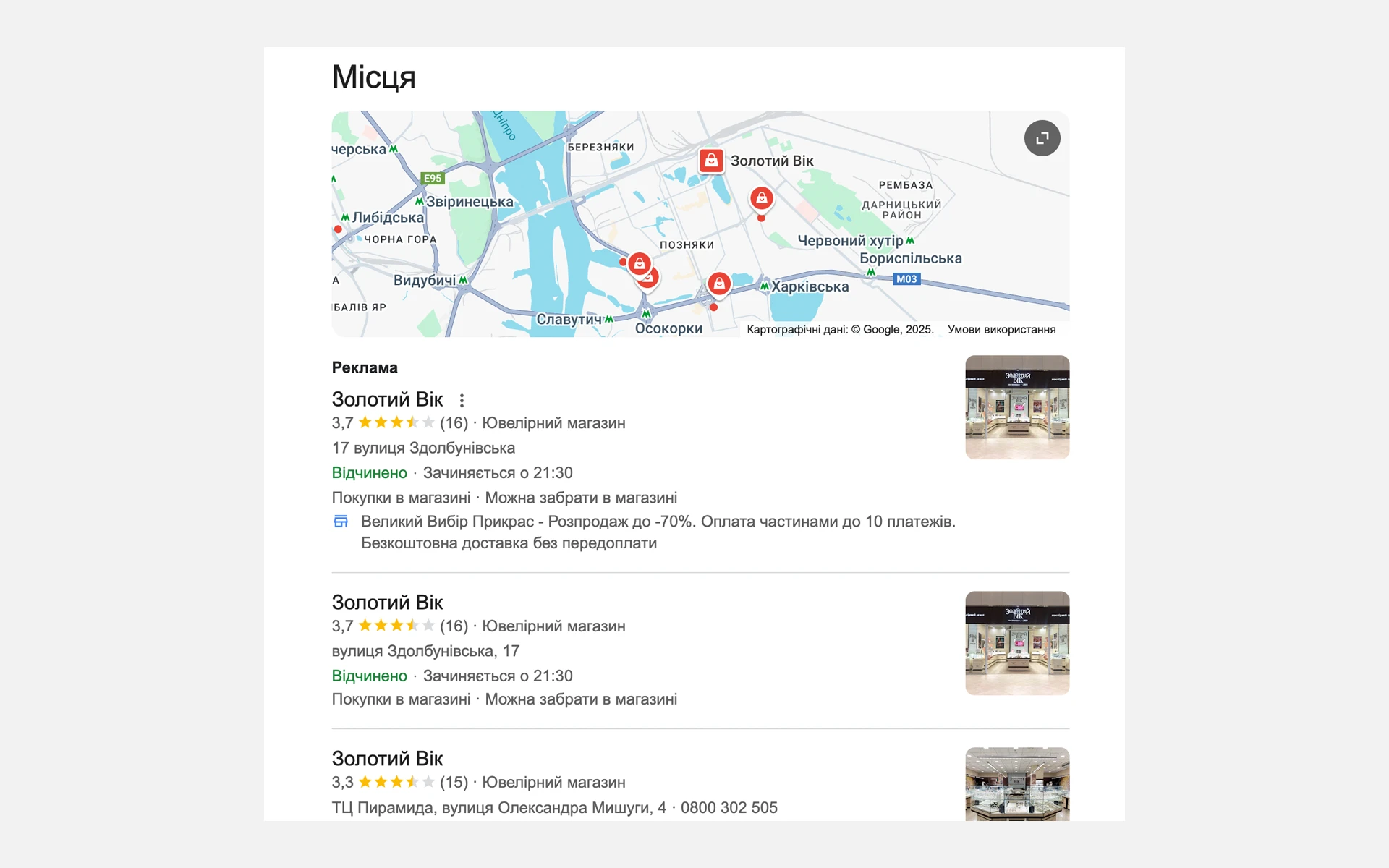Select the shop pin near Харківська metro
1389x868 pixels.
point(719,284)
